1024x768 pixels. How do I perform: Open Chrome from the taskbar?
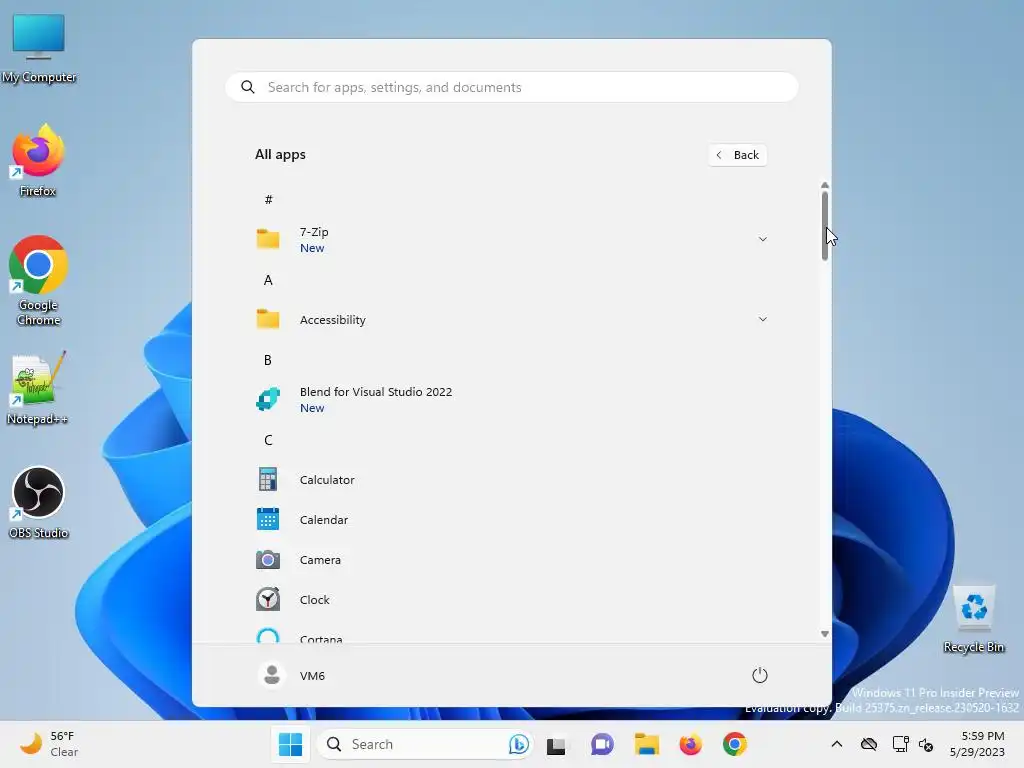(x=735, y=744)
